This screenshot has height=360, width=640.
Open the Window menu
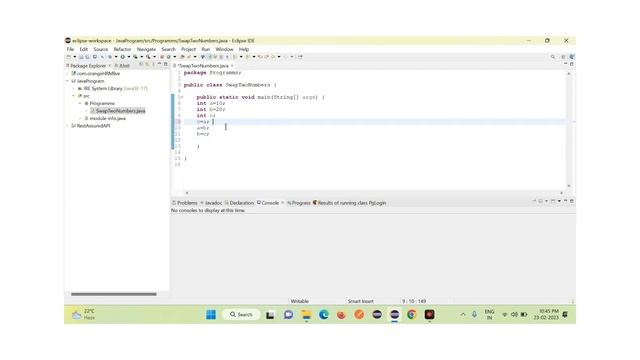click(224, 49)
